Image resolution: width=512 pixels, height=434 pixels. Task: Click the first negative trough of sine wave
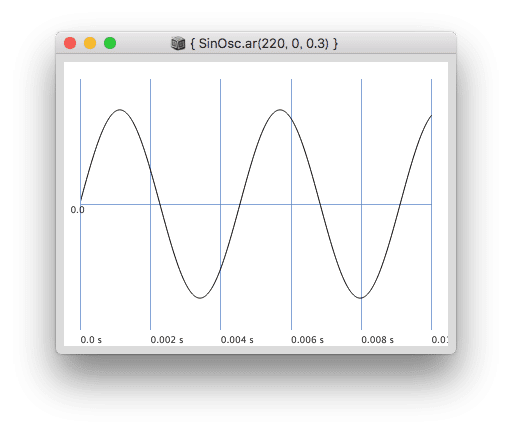pos(200,298)
